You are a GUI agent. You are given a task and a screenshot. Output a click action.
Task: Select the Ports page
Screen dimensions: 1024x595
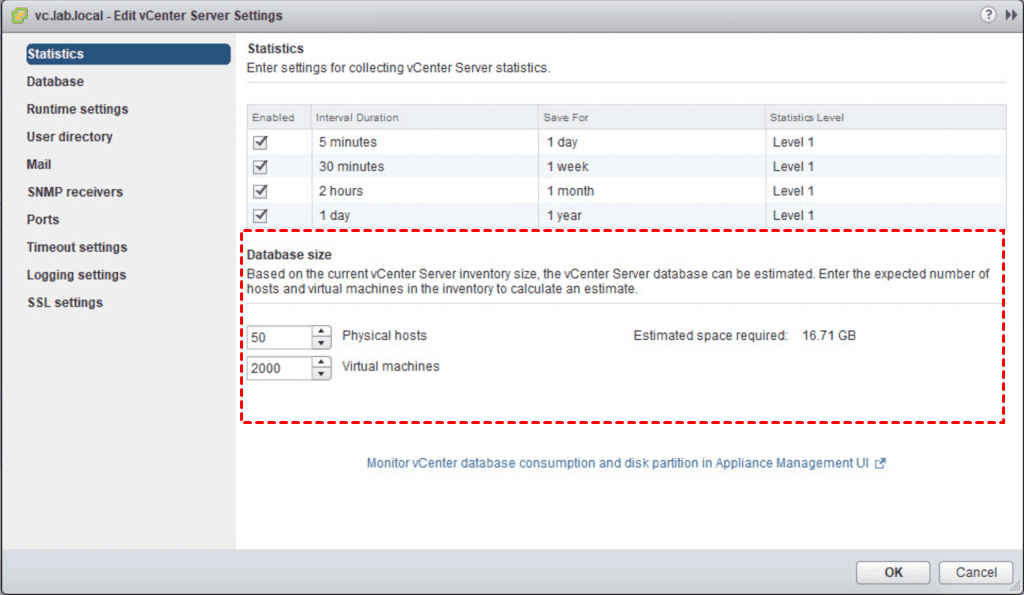(x=43, y=219)
